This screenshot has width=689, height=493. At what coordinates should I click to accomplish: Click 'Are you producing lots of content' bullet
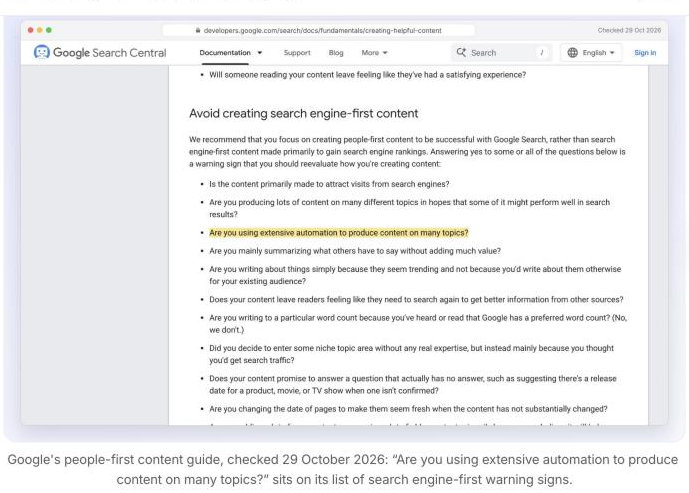[x=410, y=208]
